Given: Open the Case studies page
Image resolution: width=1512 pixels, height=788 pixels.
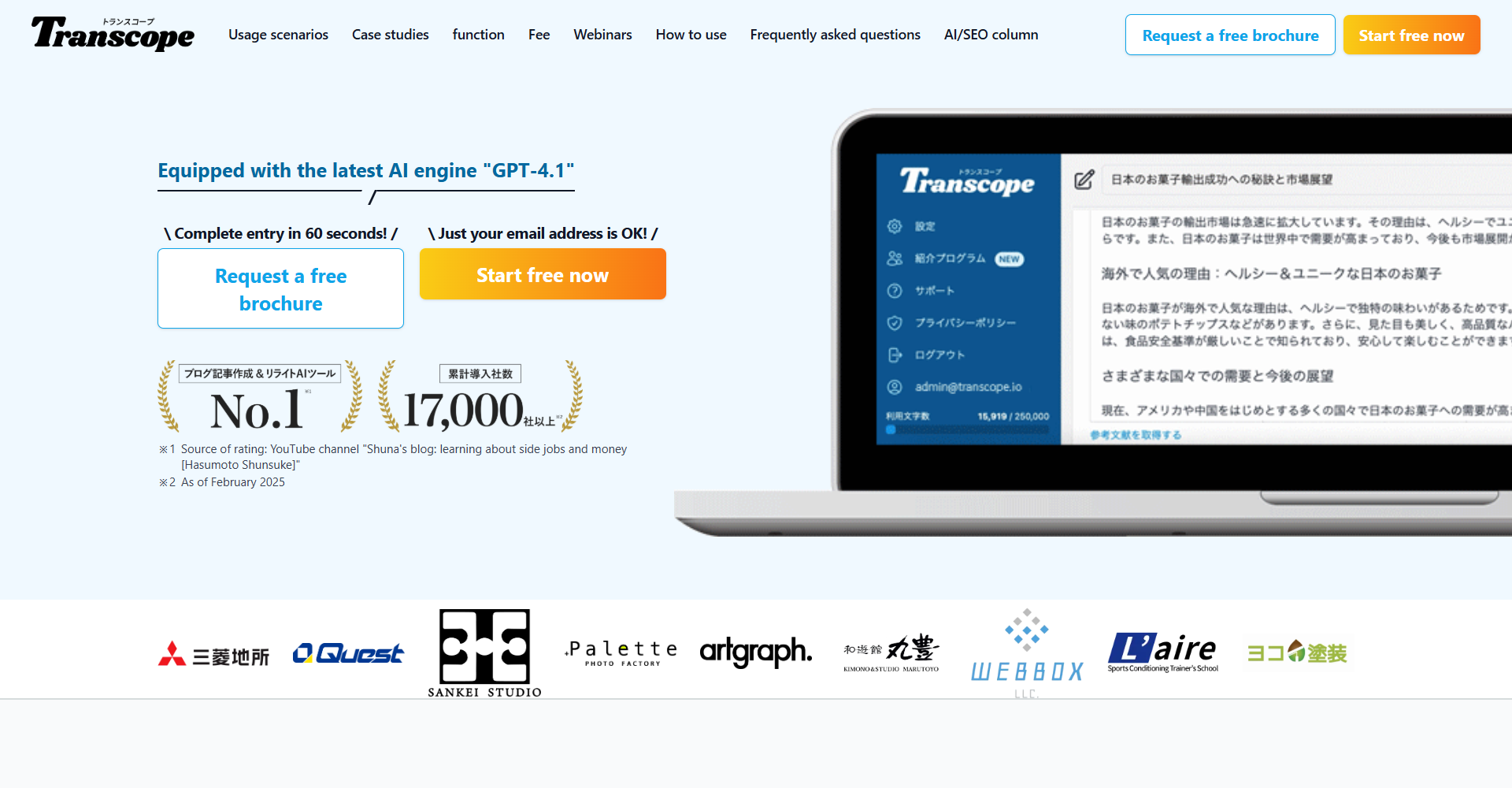Looking at the screenshot, I should [390, 35].
